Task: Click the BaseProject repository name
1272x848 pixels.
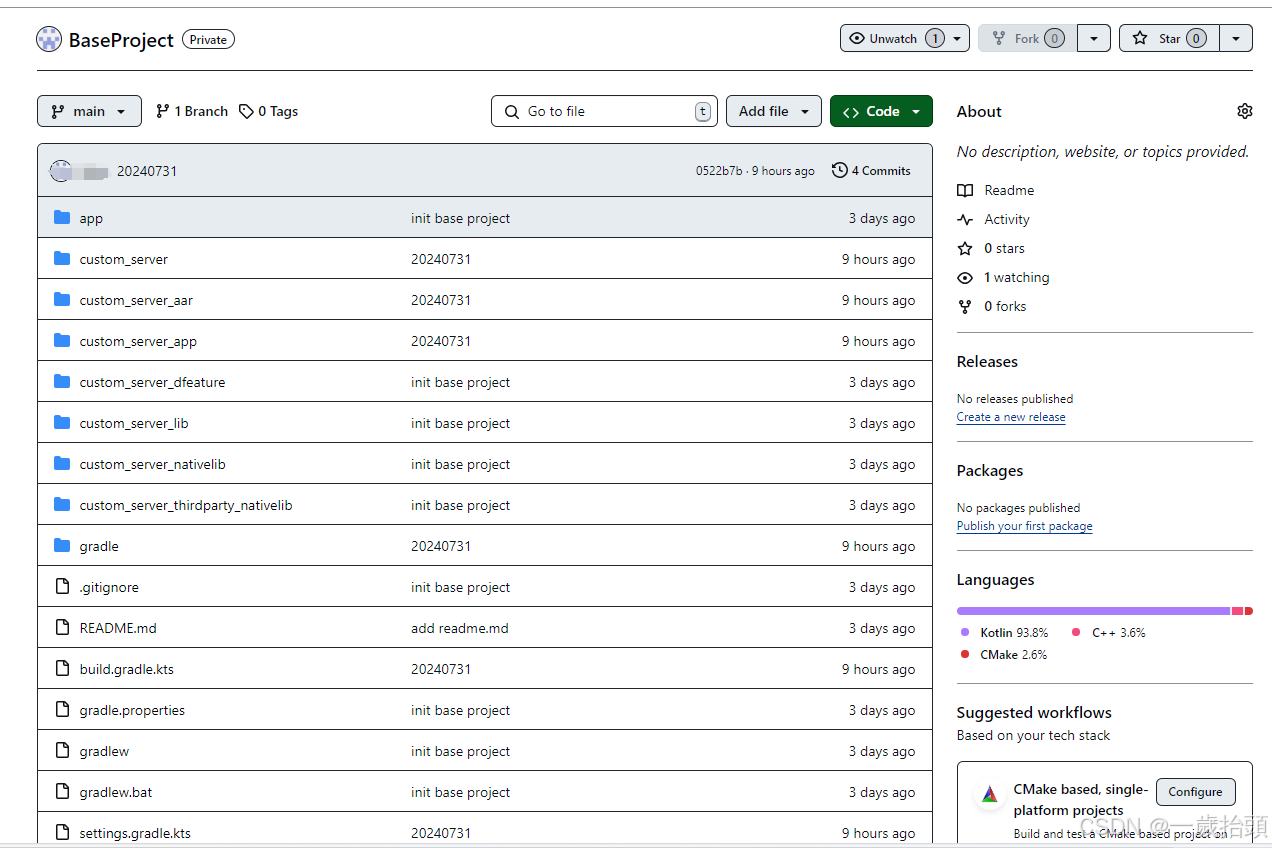Action: pyautogui.click(x=121, y=40)
